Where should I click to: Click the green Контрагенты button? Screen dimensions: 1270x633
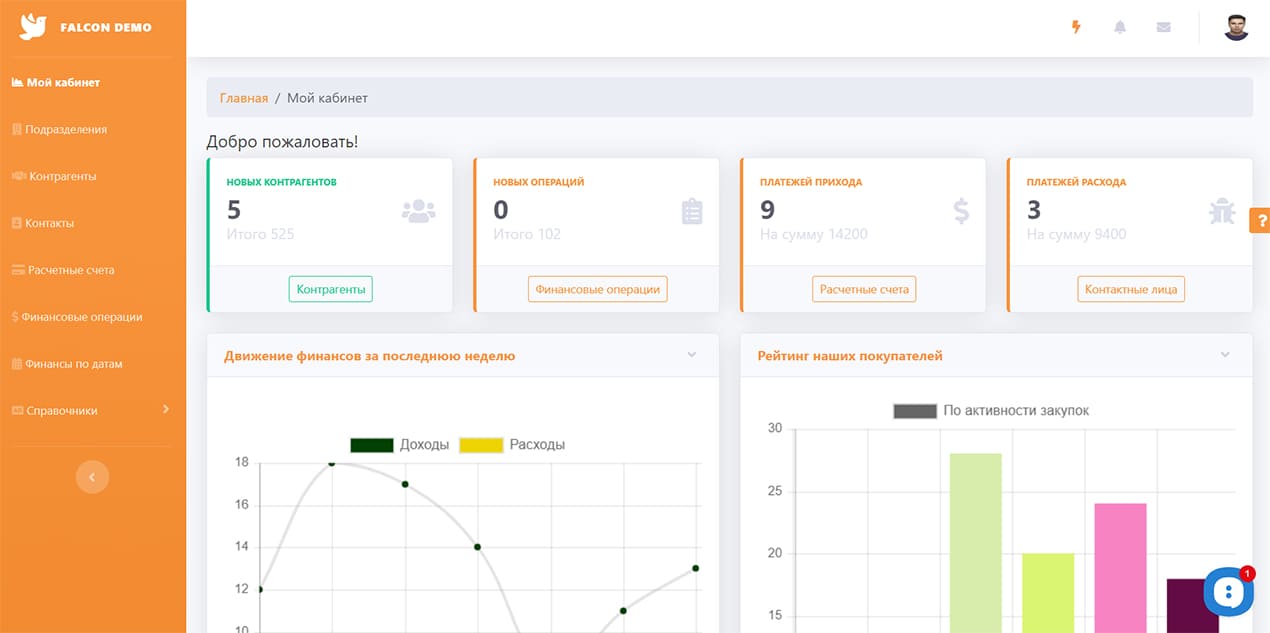coord(331,289)
